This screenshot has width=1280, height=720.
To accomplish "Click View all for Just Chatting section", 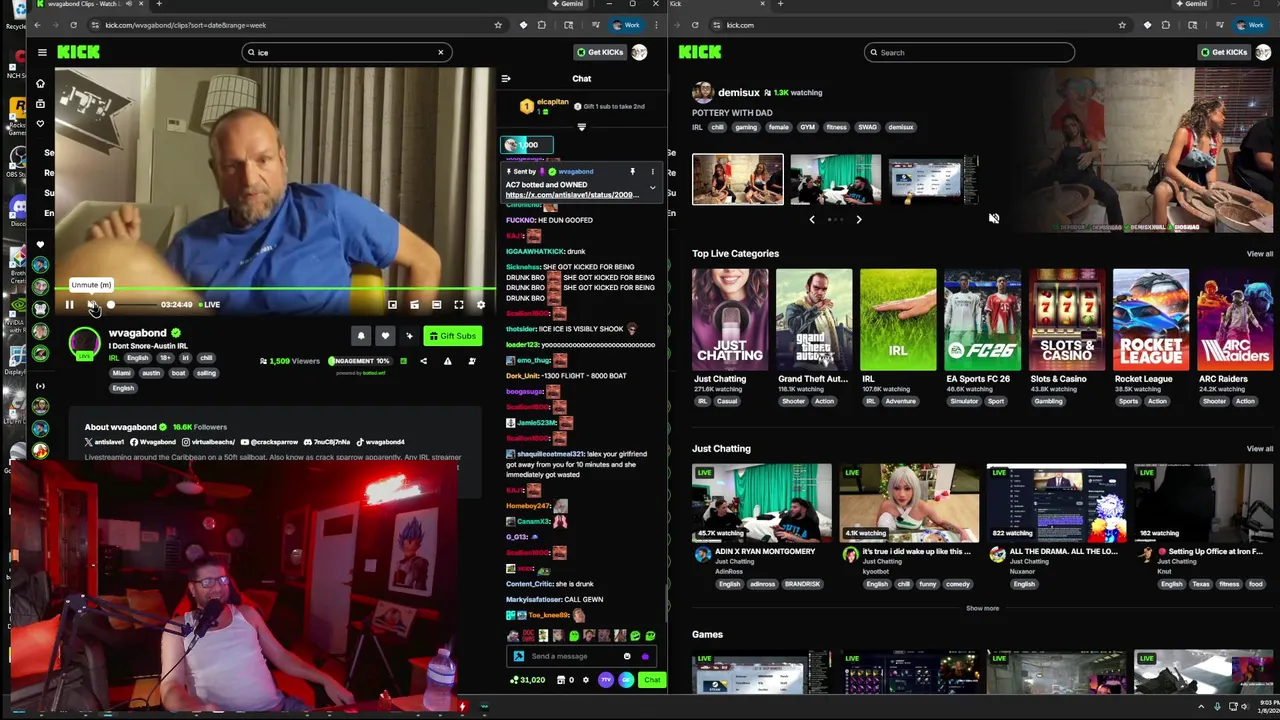I will pos(1259,449).
